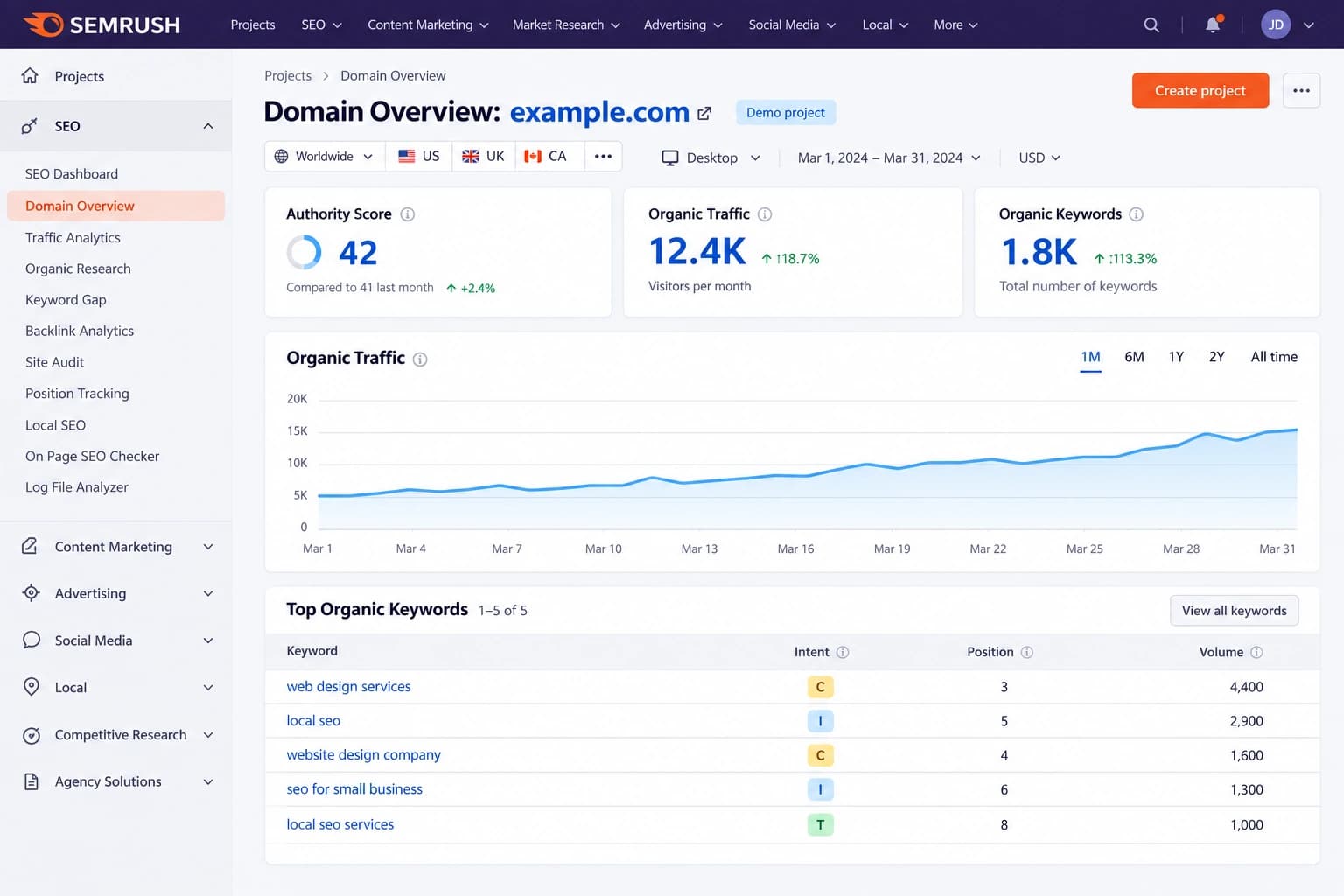The image size is (1344, 896).
Task: Click the SEO section icon in sidebar
Action: click(x=30, y=126)
